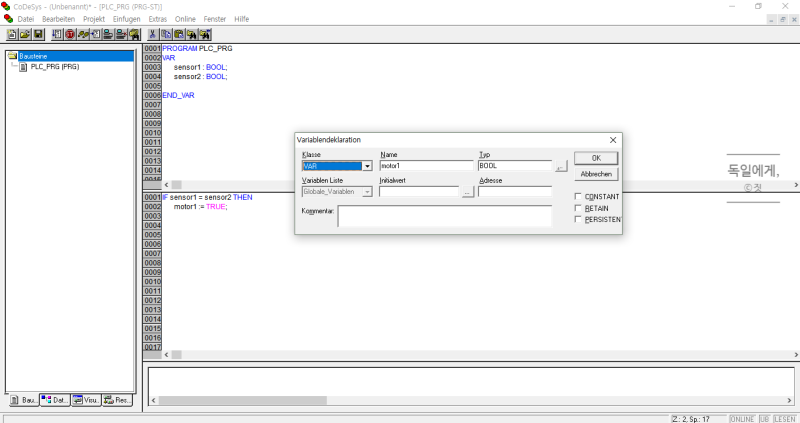Click the Find Next binoculars icon
This screenshot has width=800, height=423.
point(205,34)
